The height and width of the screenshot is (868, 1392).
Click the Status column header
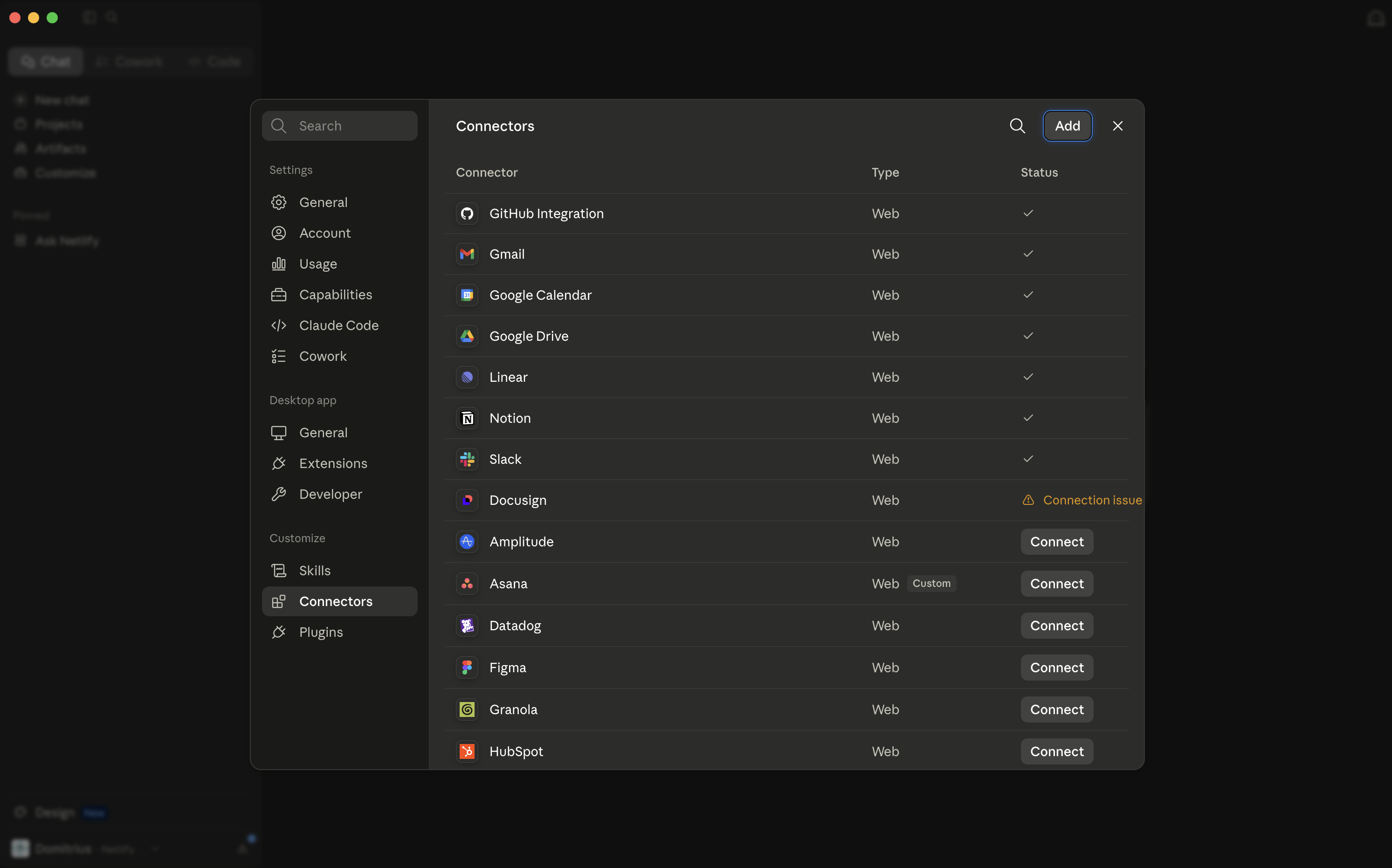pyautogui.click(x=1039, y=172)
